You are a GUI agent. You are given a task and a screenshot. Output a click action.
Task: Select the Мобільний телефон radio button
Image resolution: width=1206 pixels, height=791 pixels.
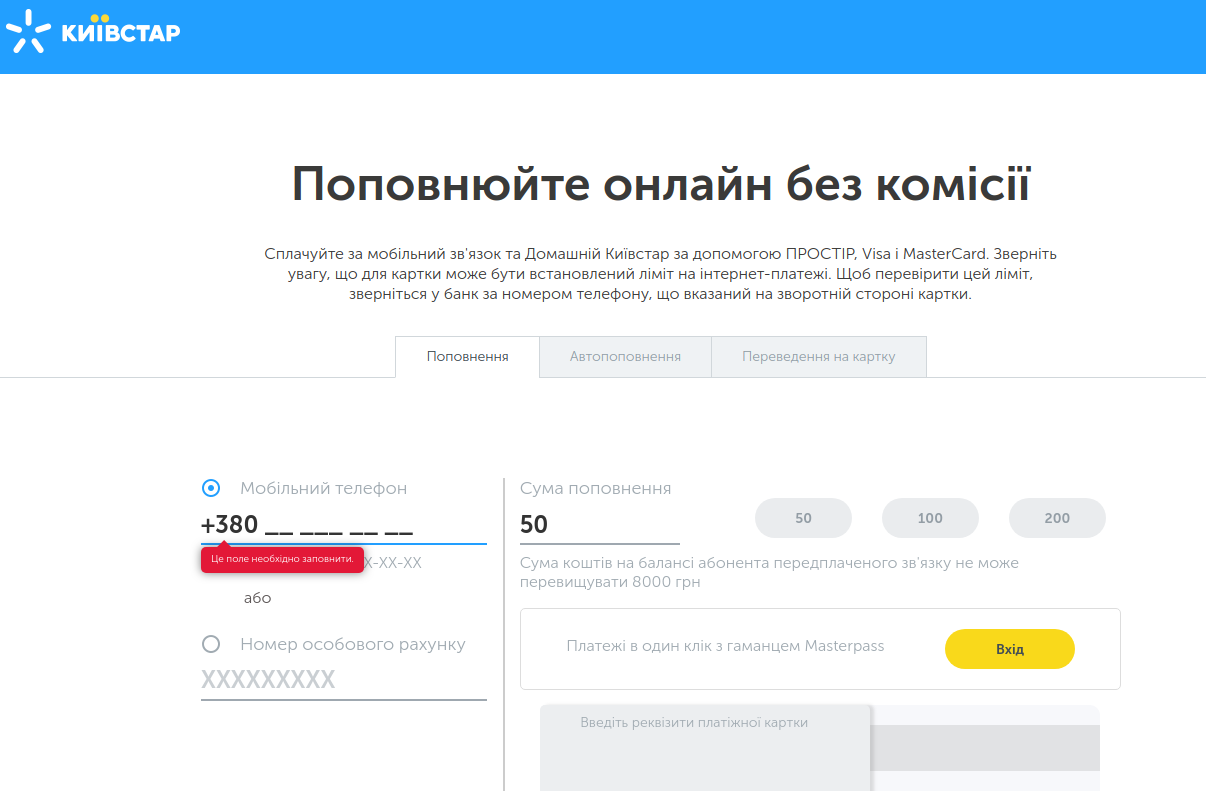[x=211, y=488]
